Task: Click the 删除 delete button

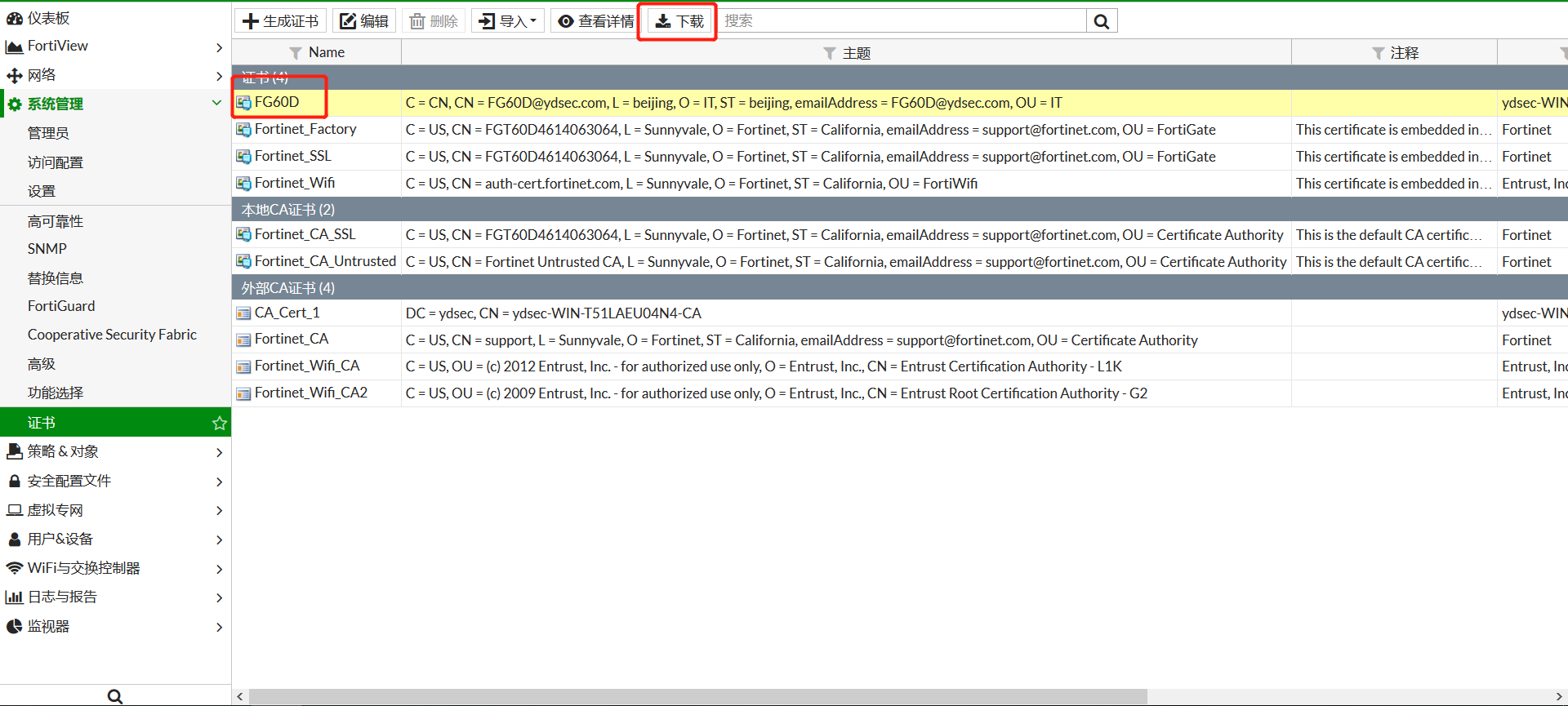Action: tap(434, 21)
